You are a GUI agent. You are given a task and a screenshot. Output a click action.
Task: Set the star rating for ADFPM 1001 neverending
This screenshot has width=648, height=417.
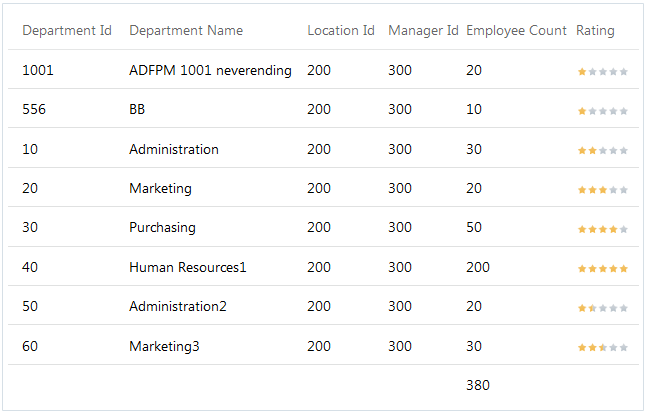(603, 72)
